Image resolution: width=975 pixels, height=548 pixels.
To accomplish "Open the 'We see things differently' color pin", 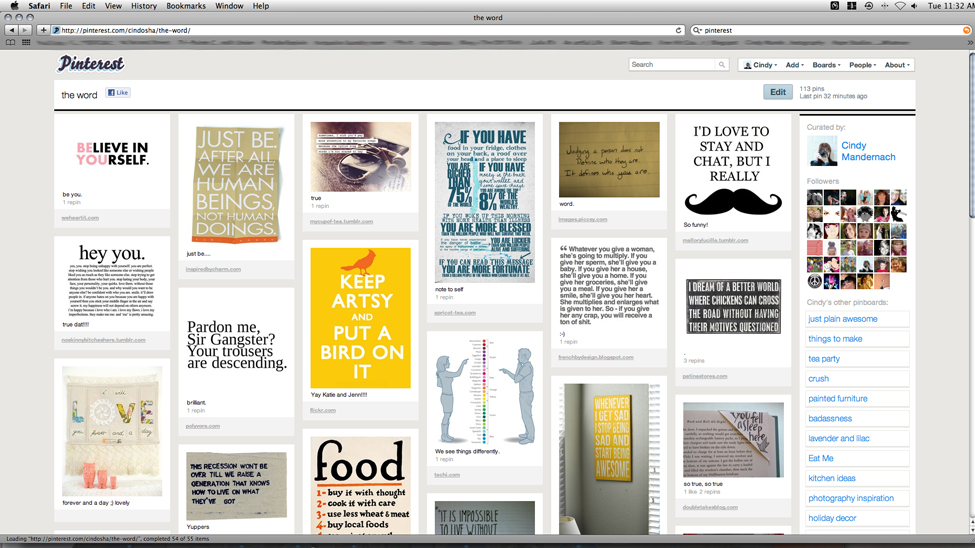I will click(x=485, y=392).
